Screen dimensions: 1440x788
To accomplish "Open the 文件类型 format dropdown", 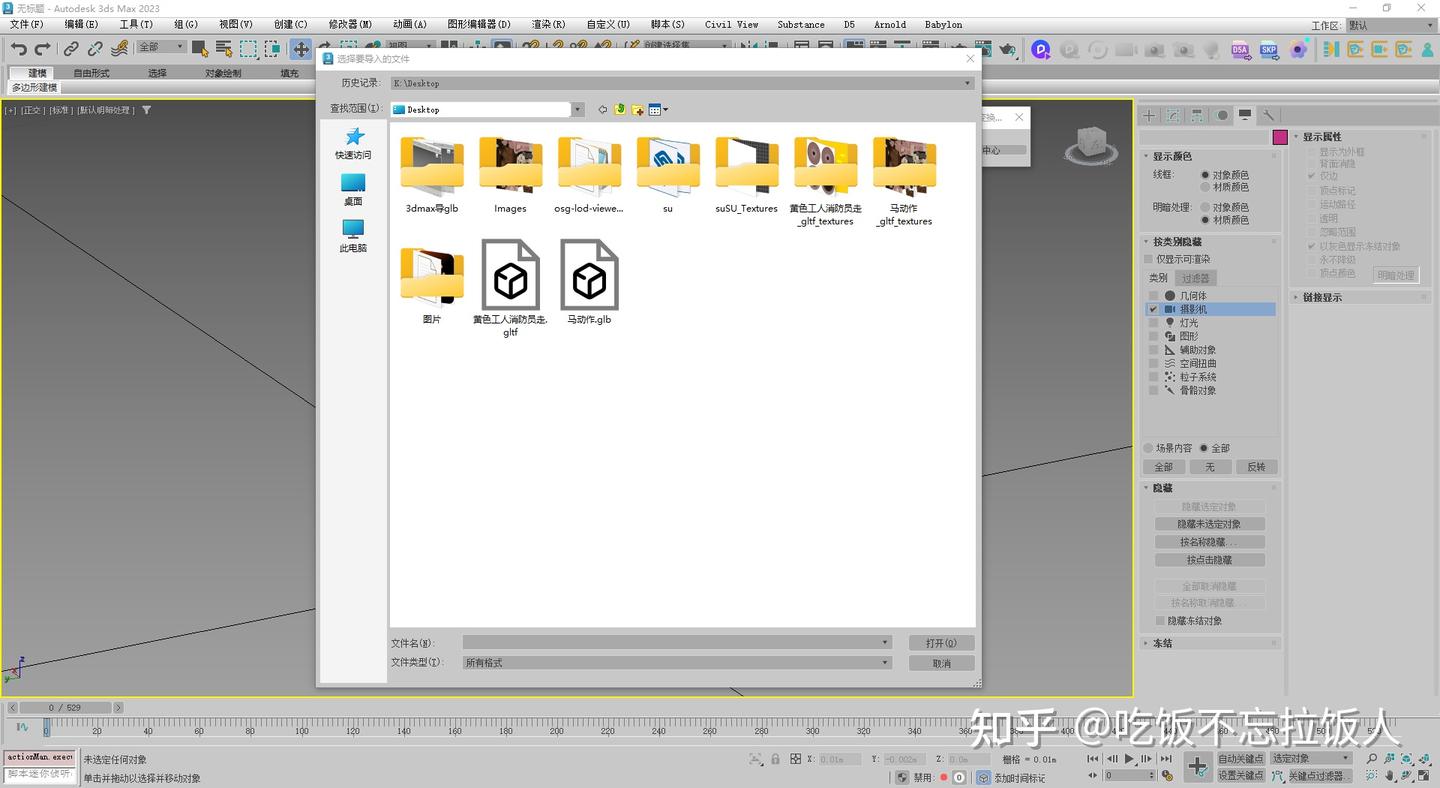I will 885,662.
